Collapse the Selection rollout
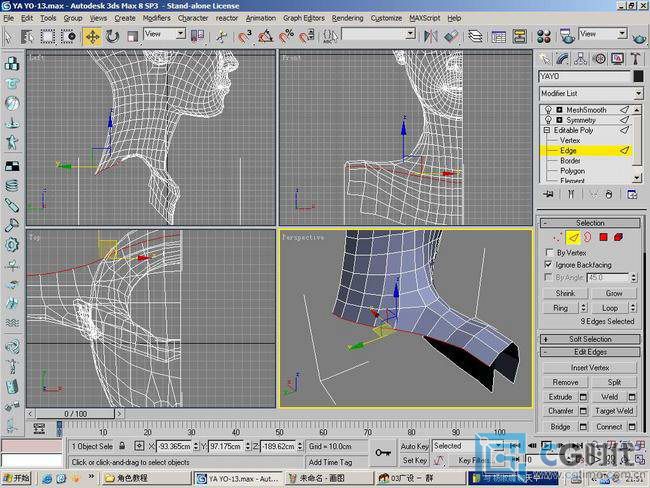This screenshot has width=650, height=488. 590,223
